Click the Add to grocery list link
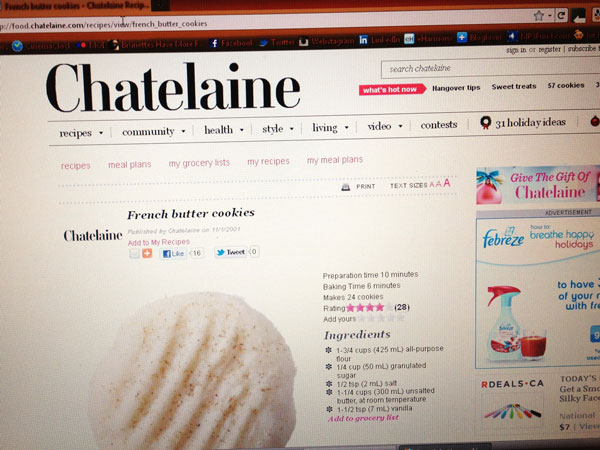Image resolution: width=600 pixels, height=450 pixels. [363, 418]
